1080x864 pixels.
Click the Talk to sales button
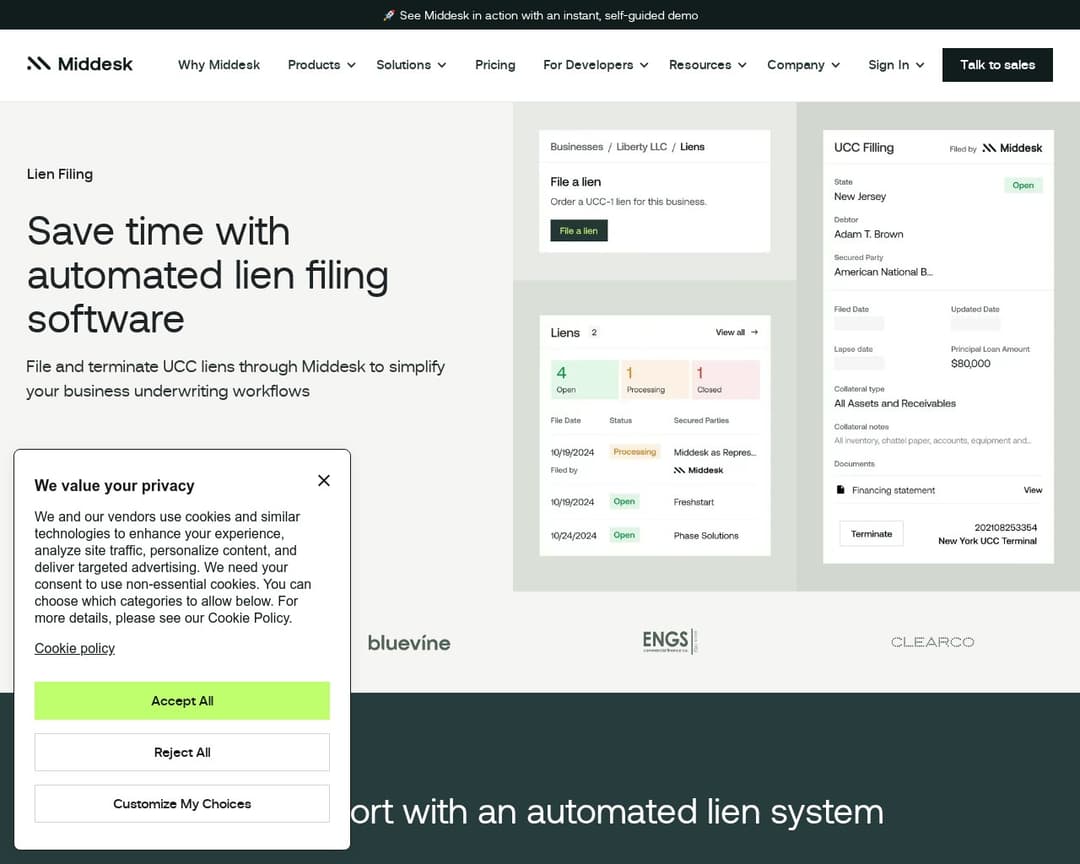[997, 65]
